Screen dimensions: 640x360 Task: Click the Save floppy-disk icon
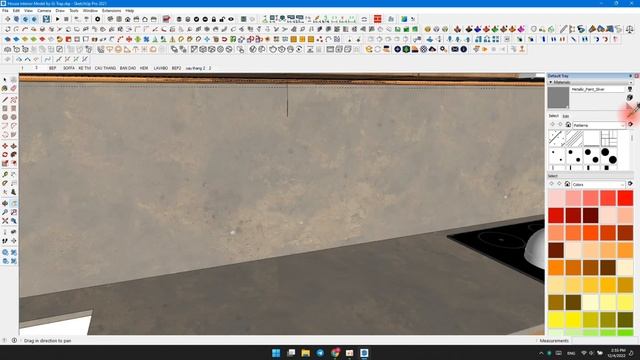click(46, 19)
